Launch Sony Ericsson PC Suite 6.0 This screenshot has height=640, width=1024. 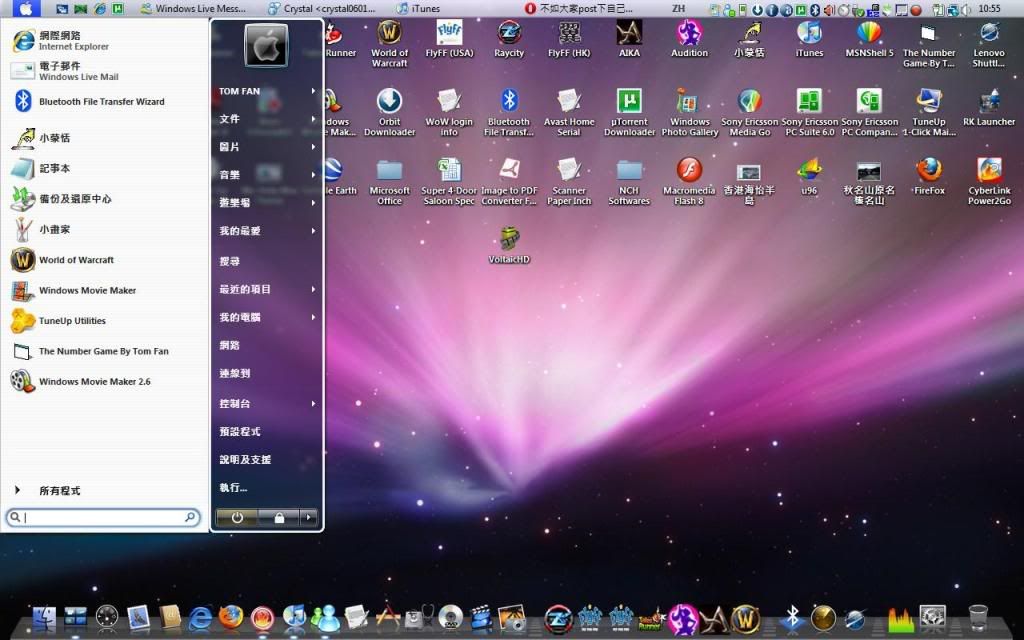click(x=810, y=112)
